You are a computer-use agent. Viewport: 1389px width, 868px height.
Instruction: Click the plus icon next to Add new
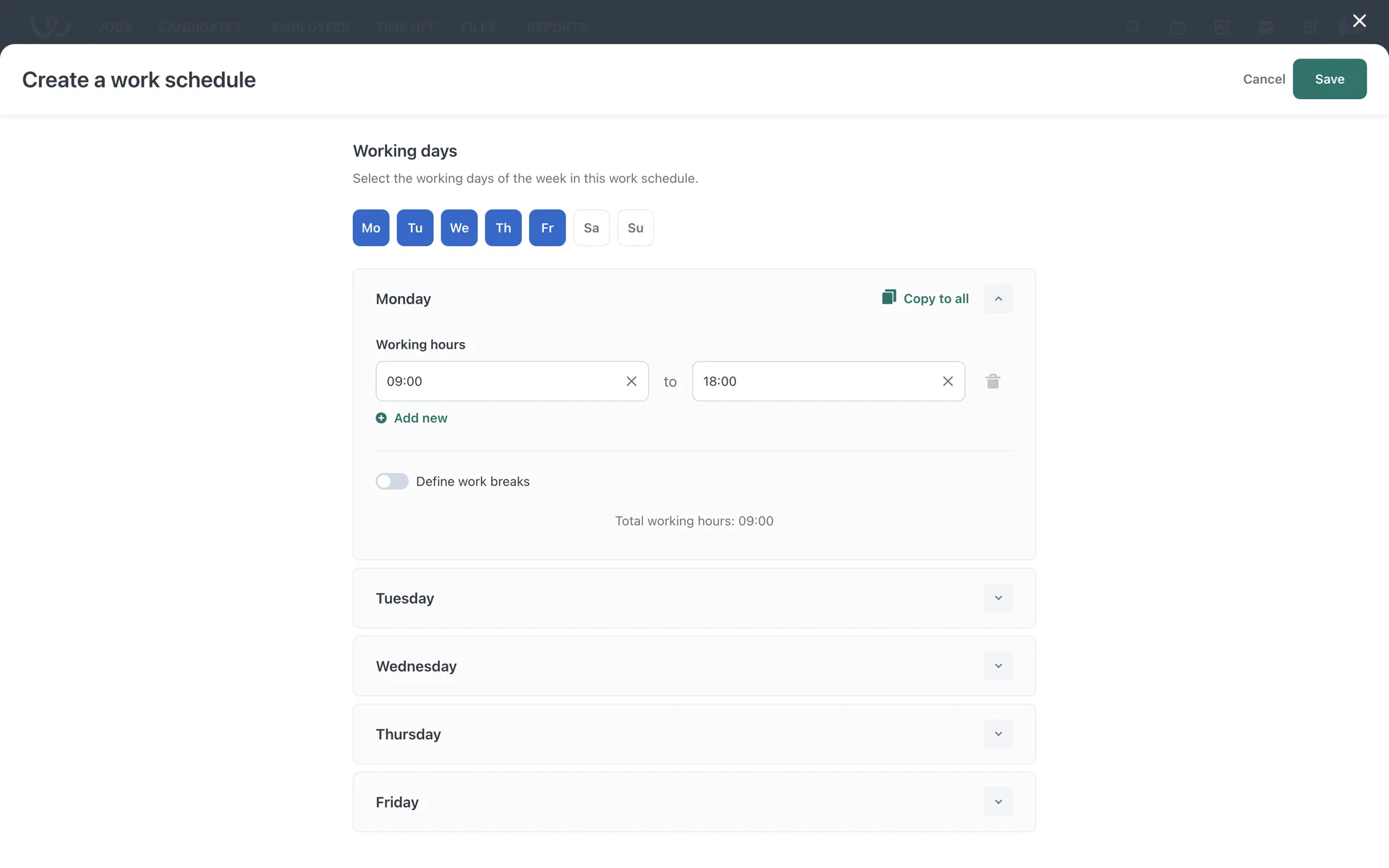pos(381,418)
